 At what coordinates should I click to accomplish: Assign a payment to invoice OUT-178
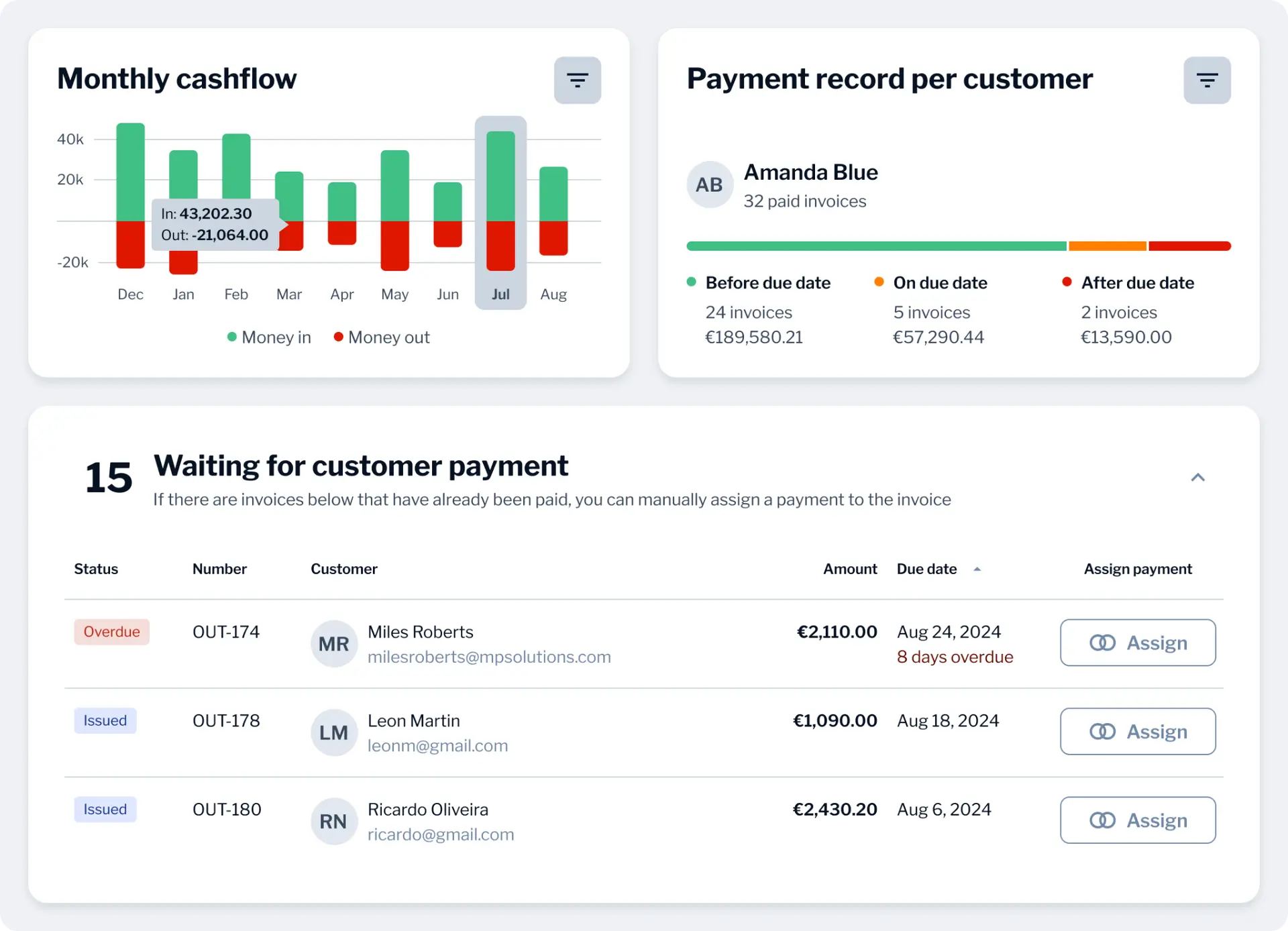point(1137,731)
